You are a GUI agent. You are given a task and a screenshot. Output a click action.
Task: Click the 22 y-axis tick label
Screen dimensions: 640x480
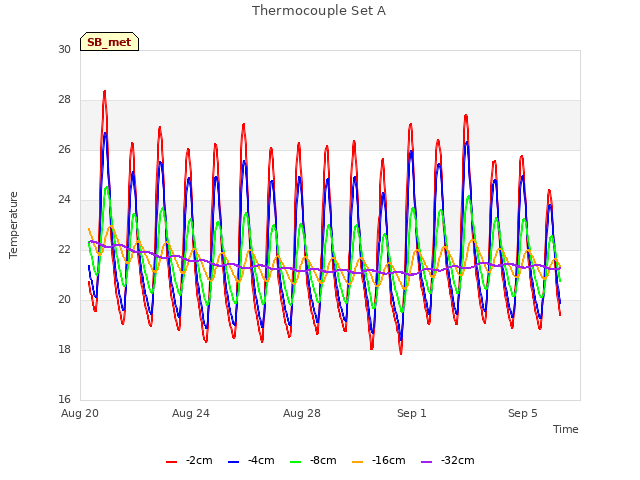point(64,249)
